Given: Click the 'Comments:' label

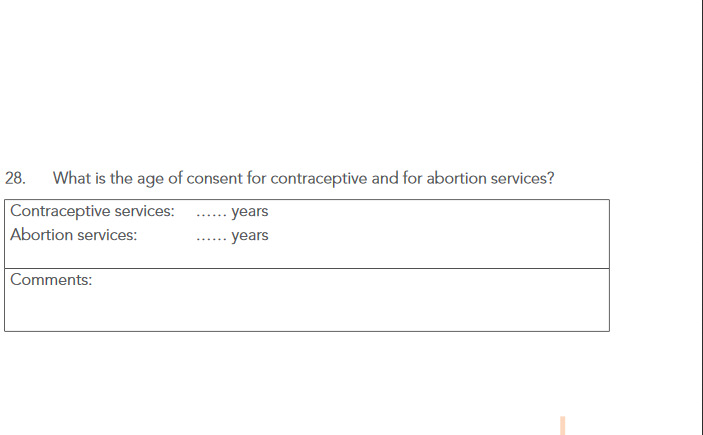Looking at the screenshot, I should point(51,280).
